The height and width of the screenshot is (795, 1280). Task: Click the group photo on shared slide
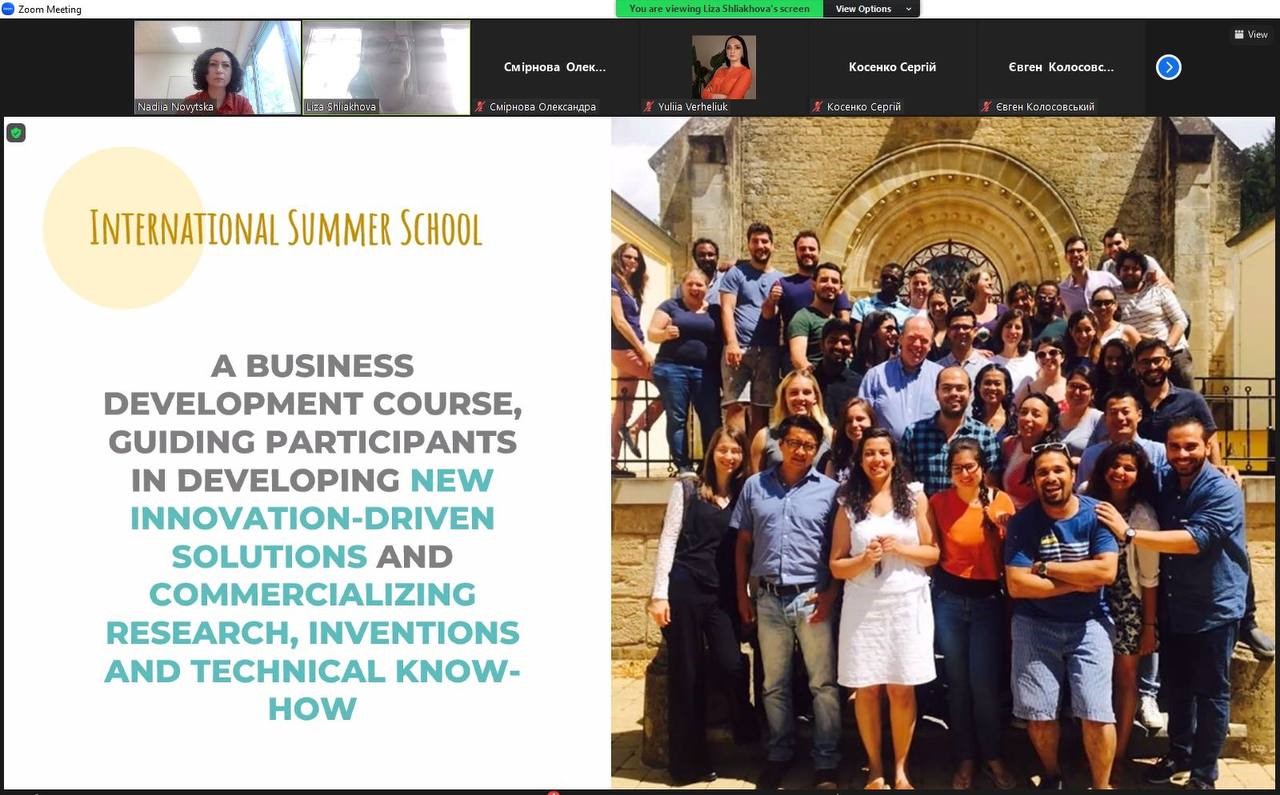[x=943, y=452]
